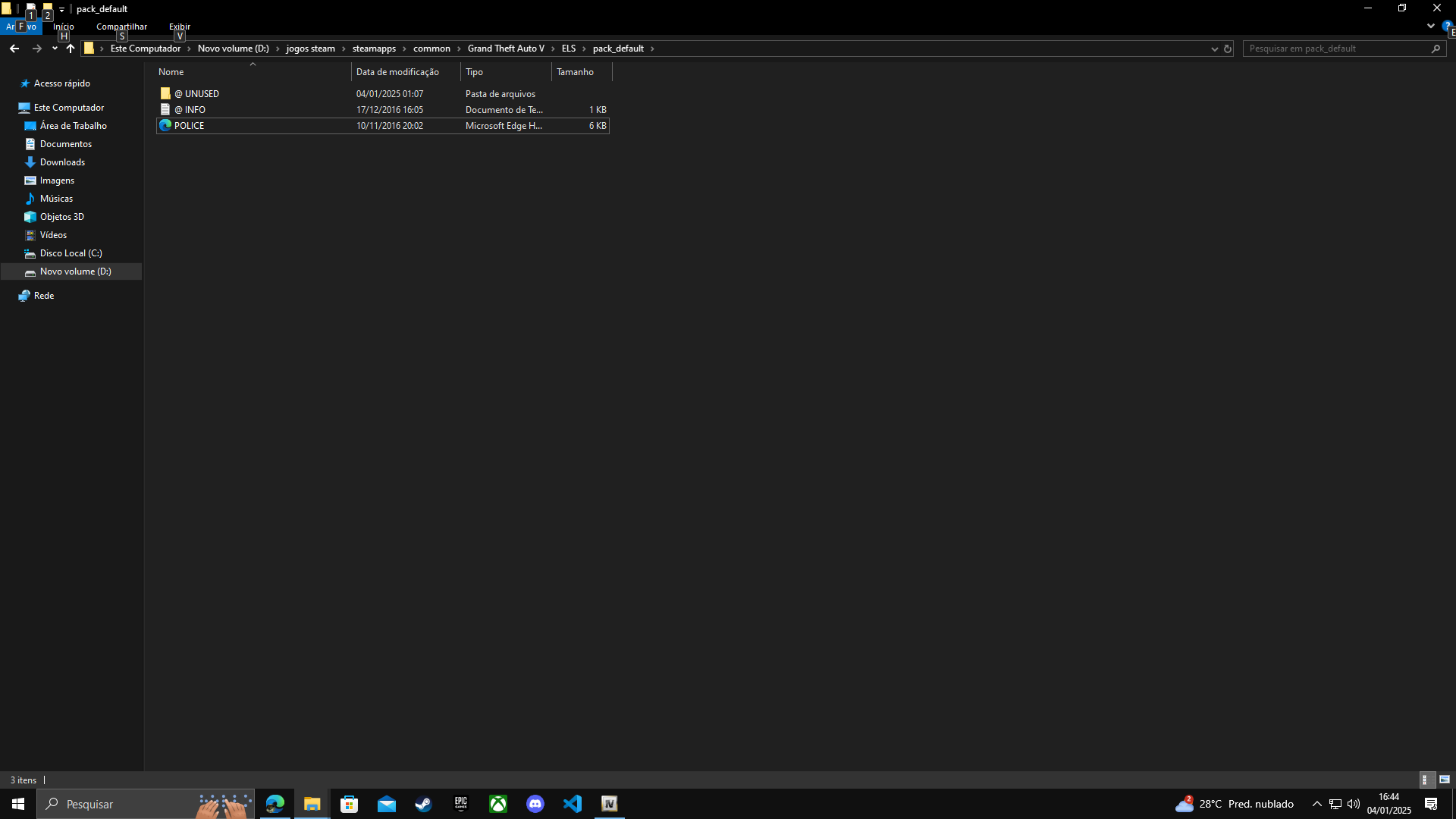Viewport: 1456px width, 819px height.
Task: Open the POLICE Edge HTML file
Action: point(189,126)
